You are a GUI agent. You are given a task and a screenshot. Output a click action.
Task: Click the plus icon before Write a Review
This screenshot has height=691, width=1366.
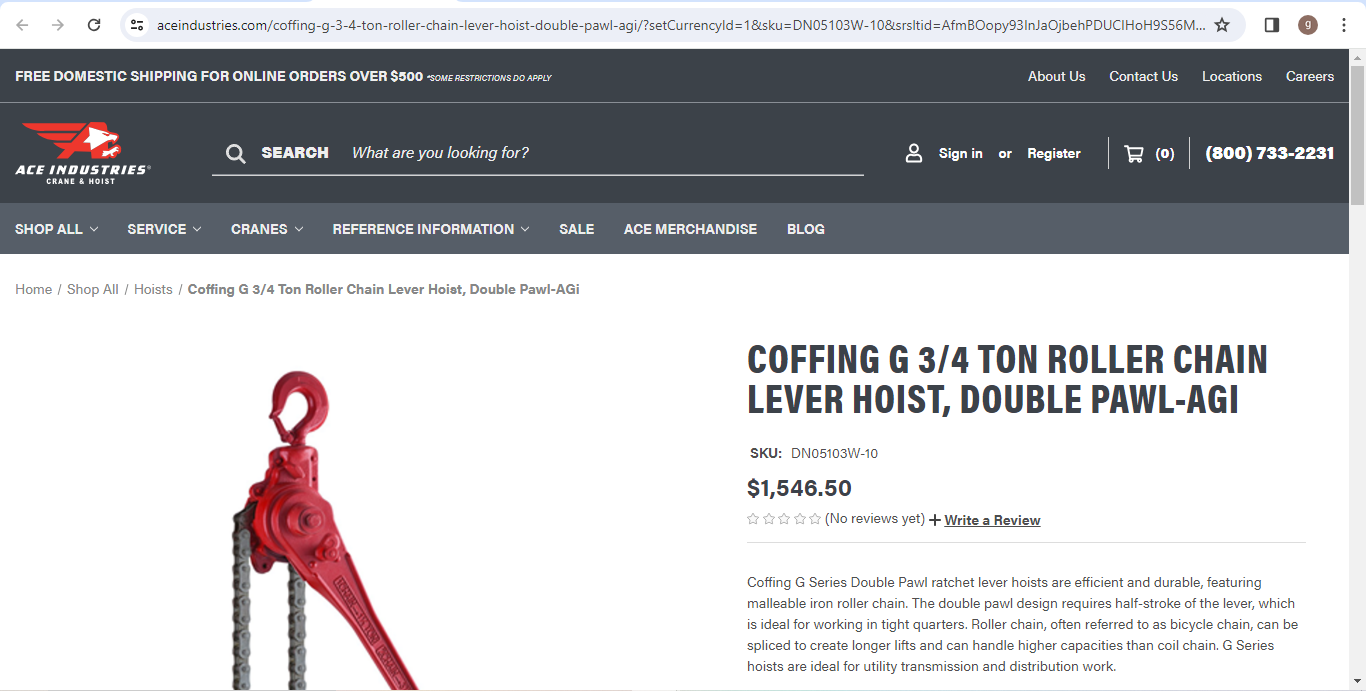[x=935, y=520]
